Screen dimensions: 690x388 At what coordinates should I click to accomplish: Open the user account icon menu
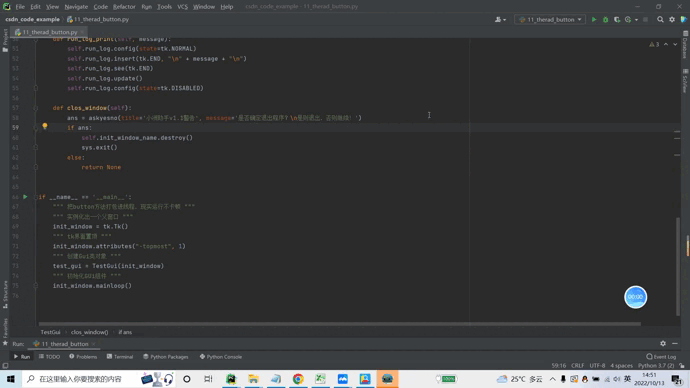click(500, 19)
